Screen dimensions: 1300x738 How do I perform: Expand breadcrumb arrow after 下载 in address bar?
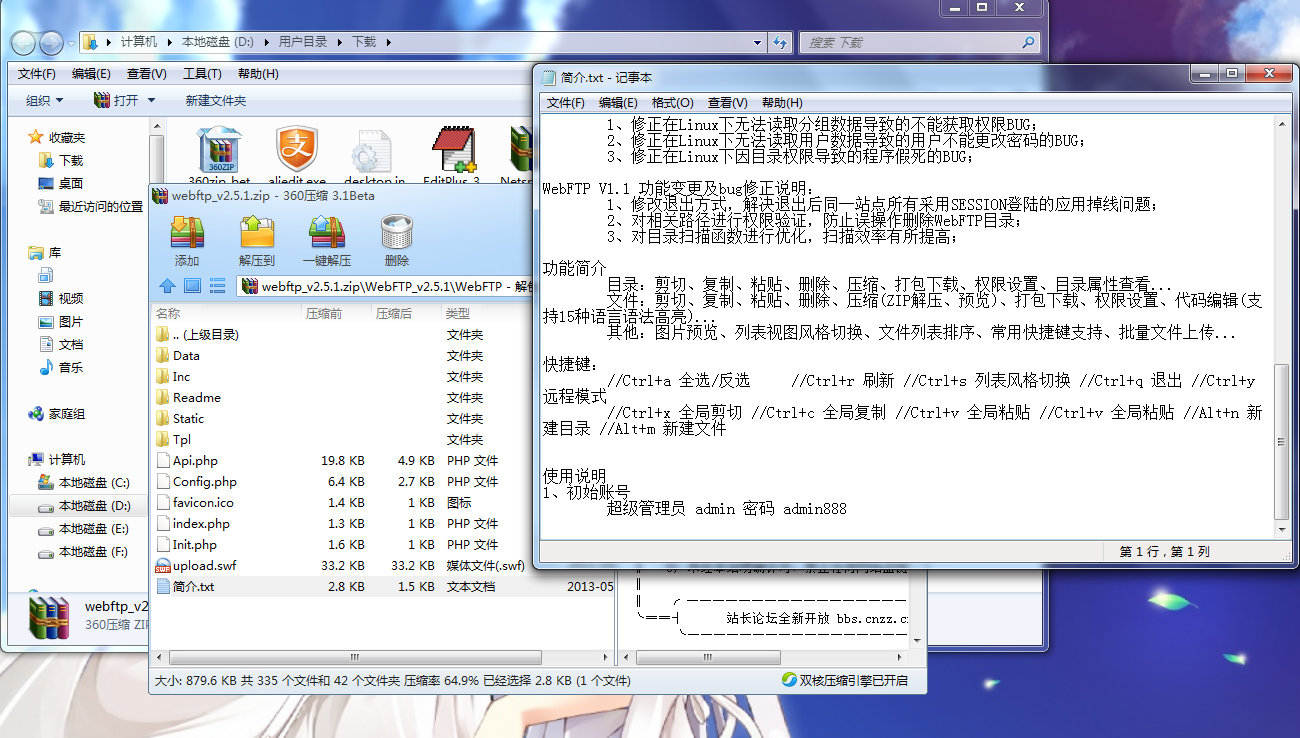click(388, 42)
